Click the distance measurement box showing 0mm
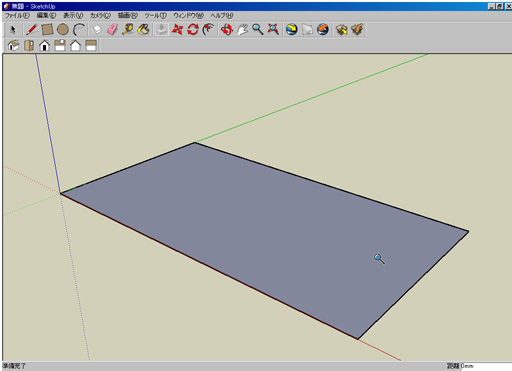The width and height of the screenshot is (512, 371). click(x=486, y=366)
